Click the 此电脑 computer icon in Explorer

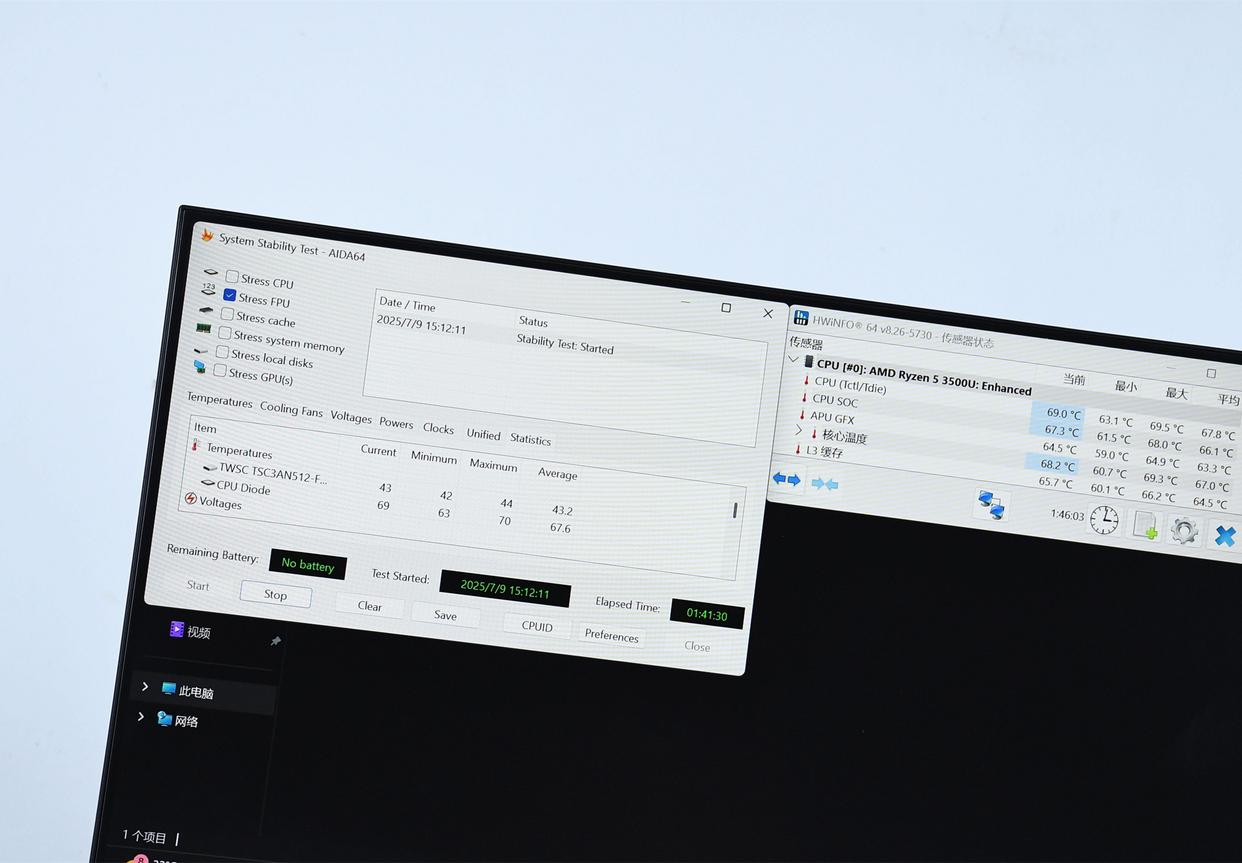coord(169,689)
